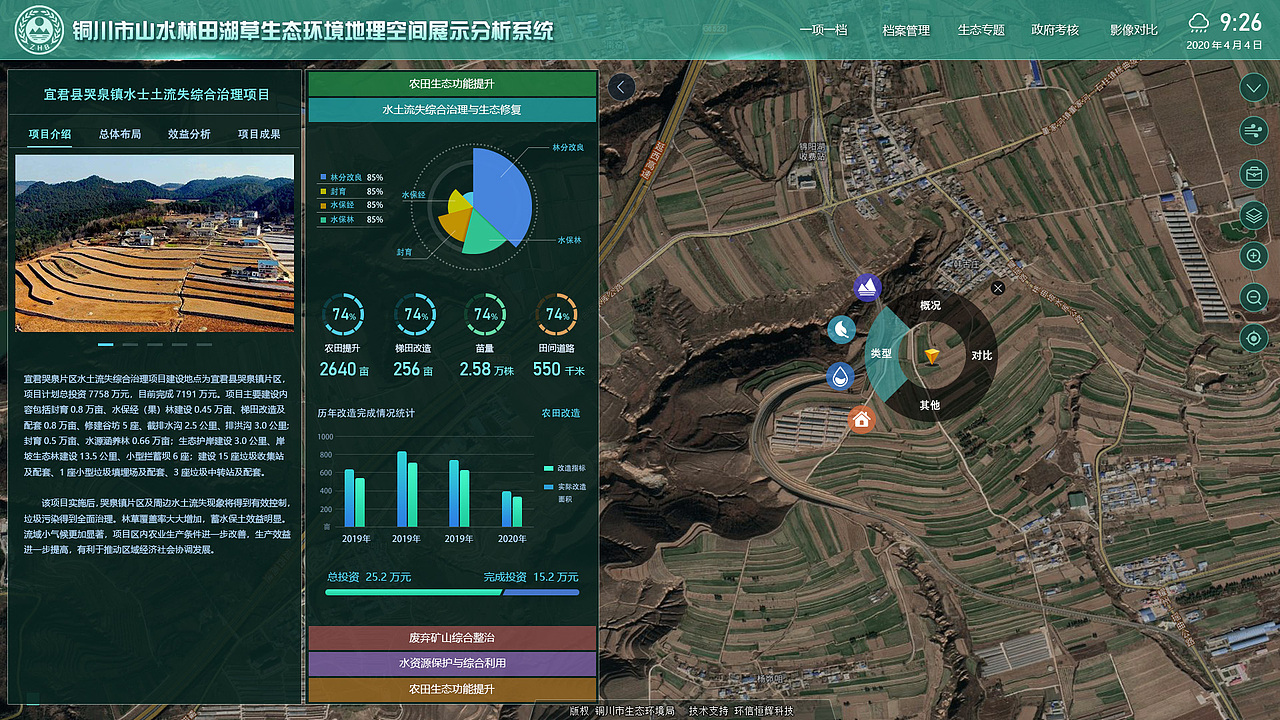Click the 梯田改造 74% ring gauge
Screen dimensions: 1280x720
tap(413, 315)
